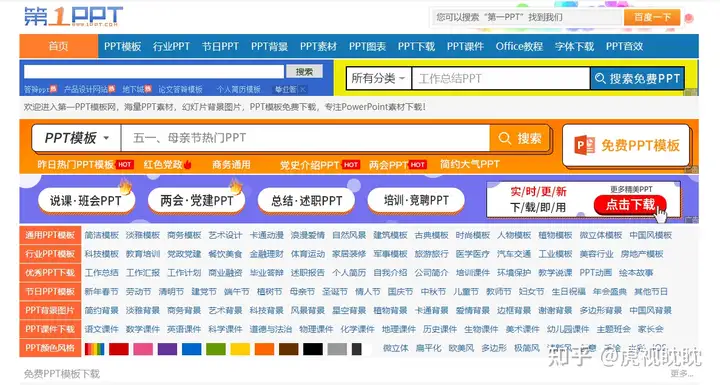Viewport: 720px width, 385px height.
Task: Open the 中国风模板 link
Action: click(651, 235)
